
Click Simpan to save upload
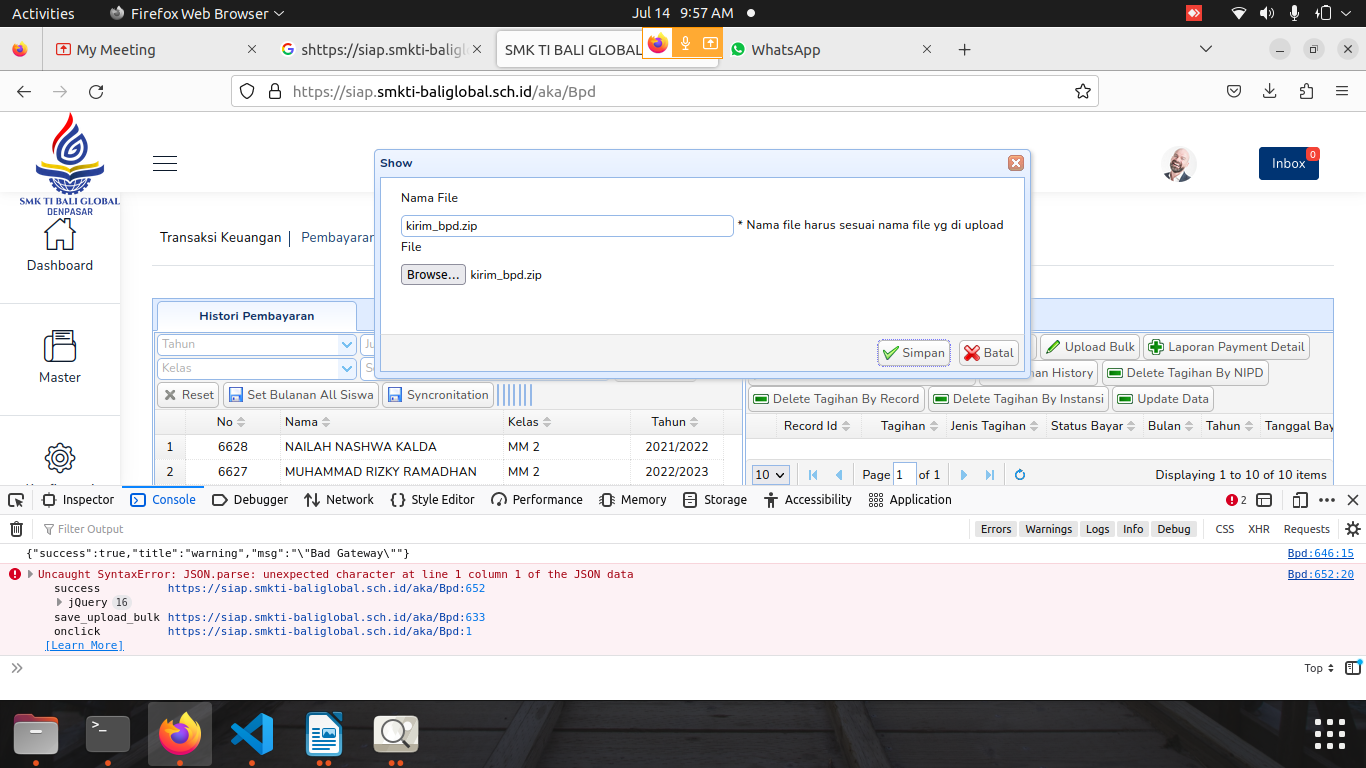pyautogui.click(x=913, y=353)
